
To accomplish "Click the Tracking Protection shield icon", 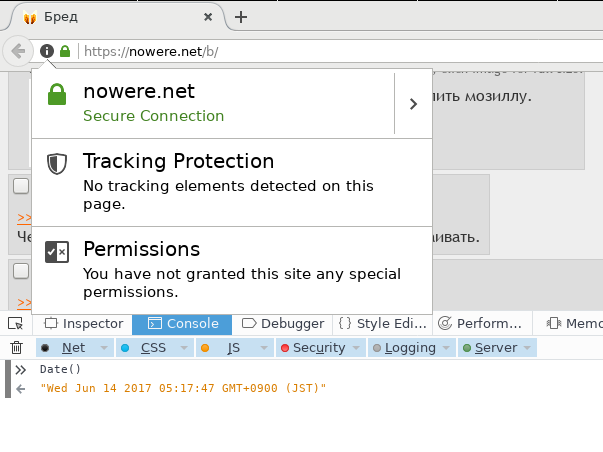I will click(57, 163).
